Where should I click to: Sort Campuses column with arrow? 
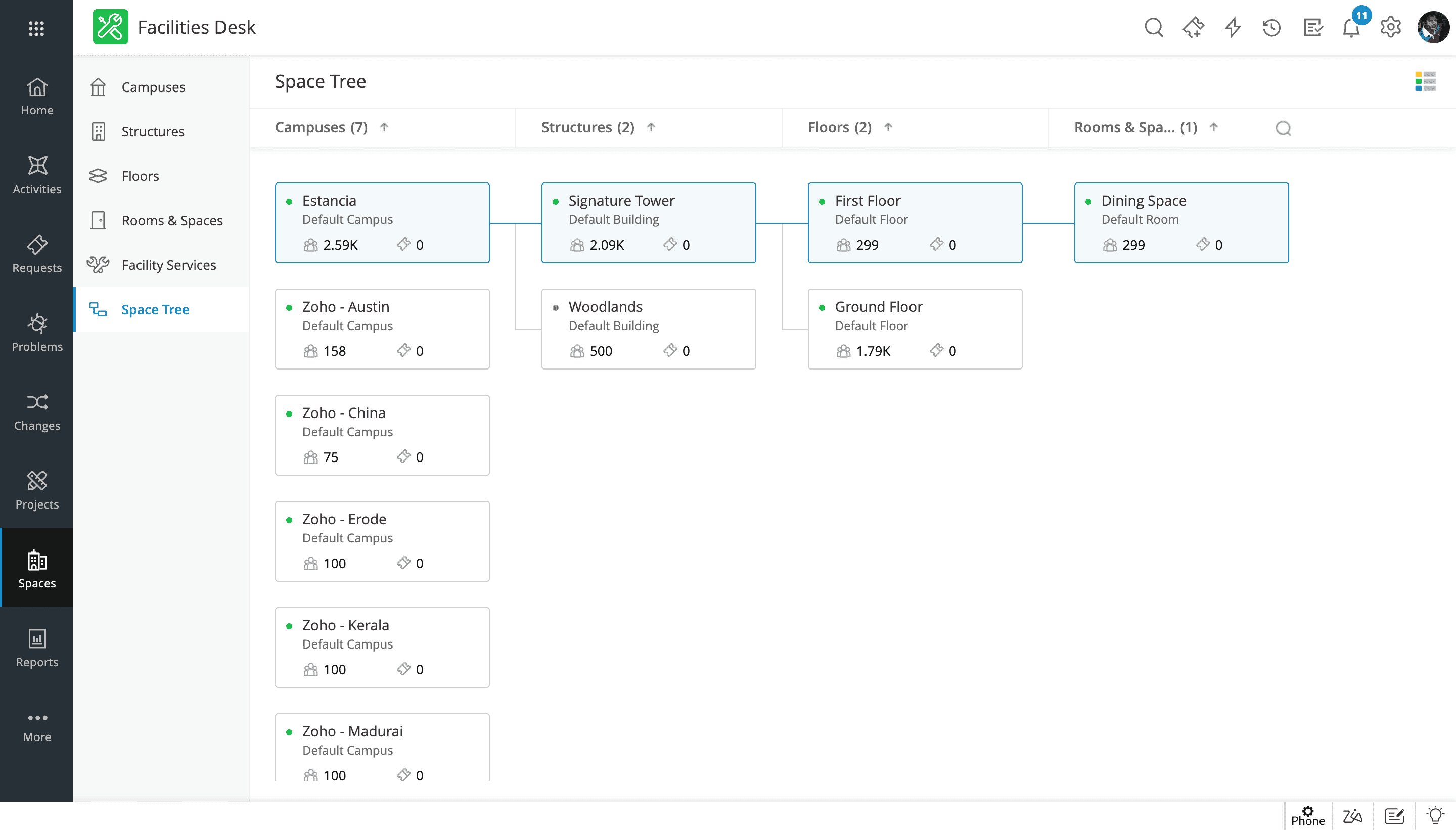pos(384,127)
